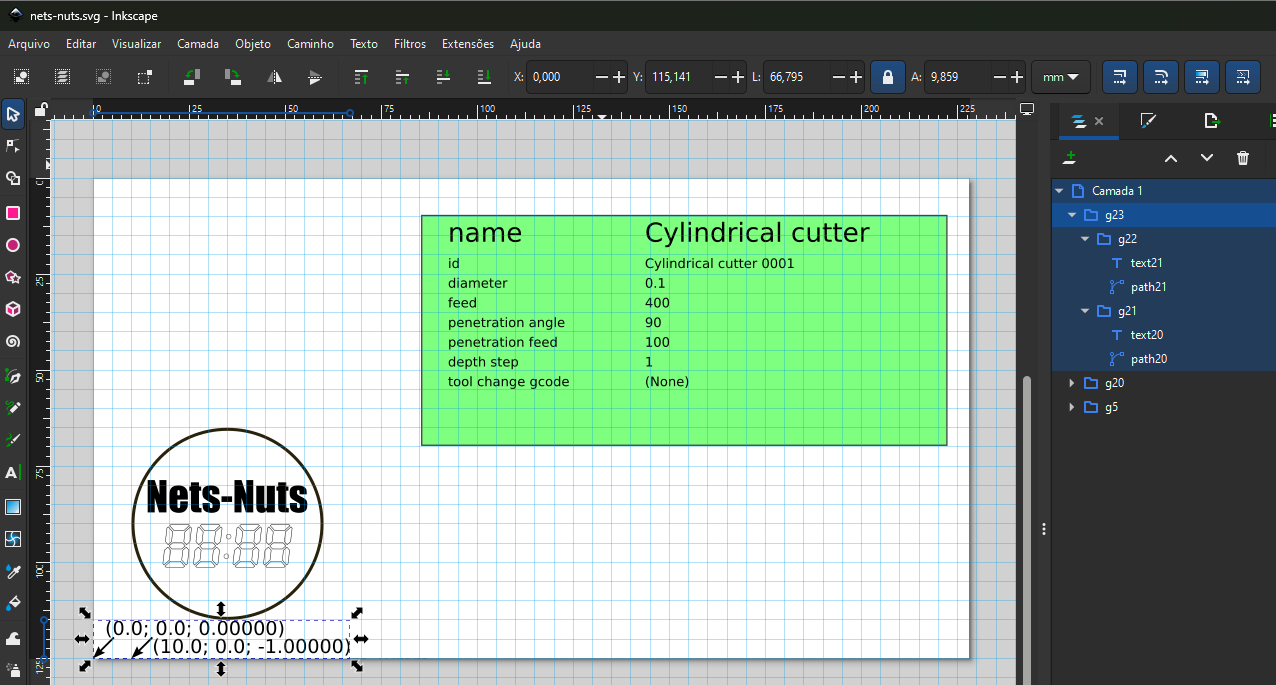Collapse the g22 group

pos(1085,239)
